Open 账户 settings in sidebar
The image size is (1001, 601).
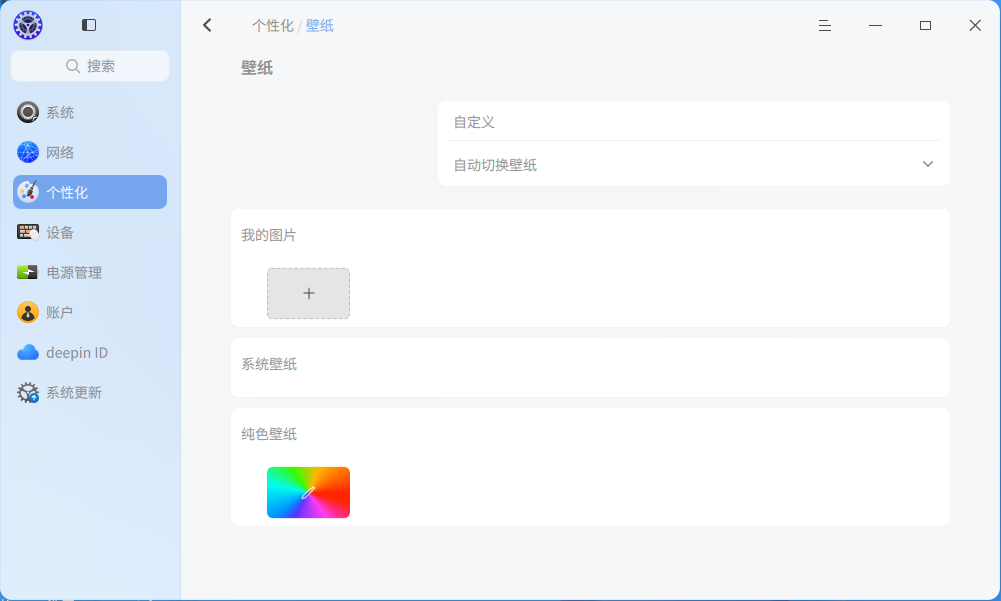90,312
